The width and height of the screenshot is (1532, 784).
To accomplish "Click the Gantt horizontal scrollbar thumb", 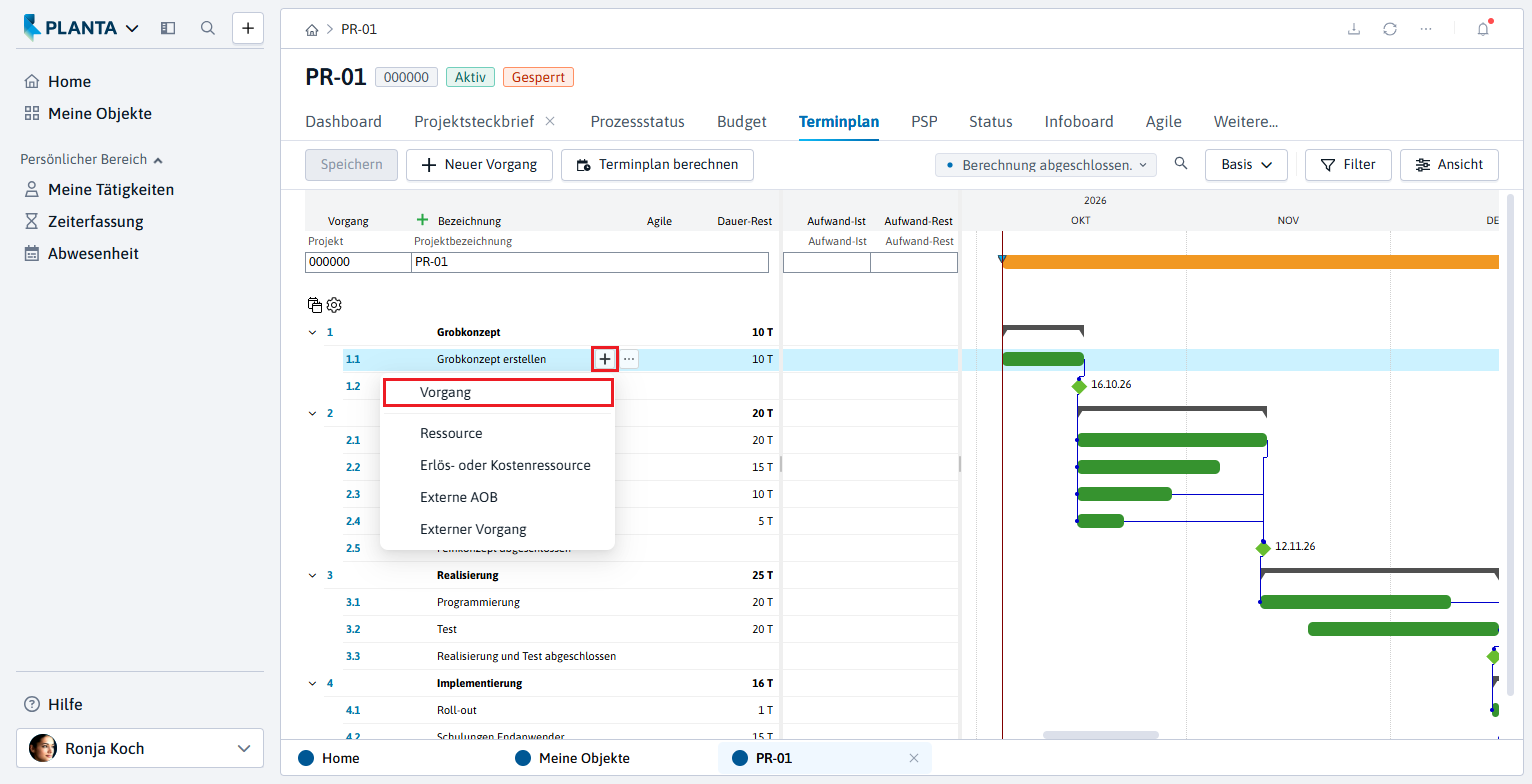I will [1100, 735].
